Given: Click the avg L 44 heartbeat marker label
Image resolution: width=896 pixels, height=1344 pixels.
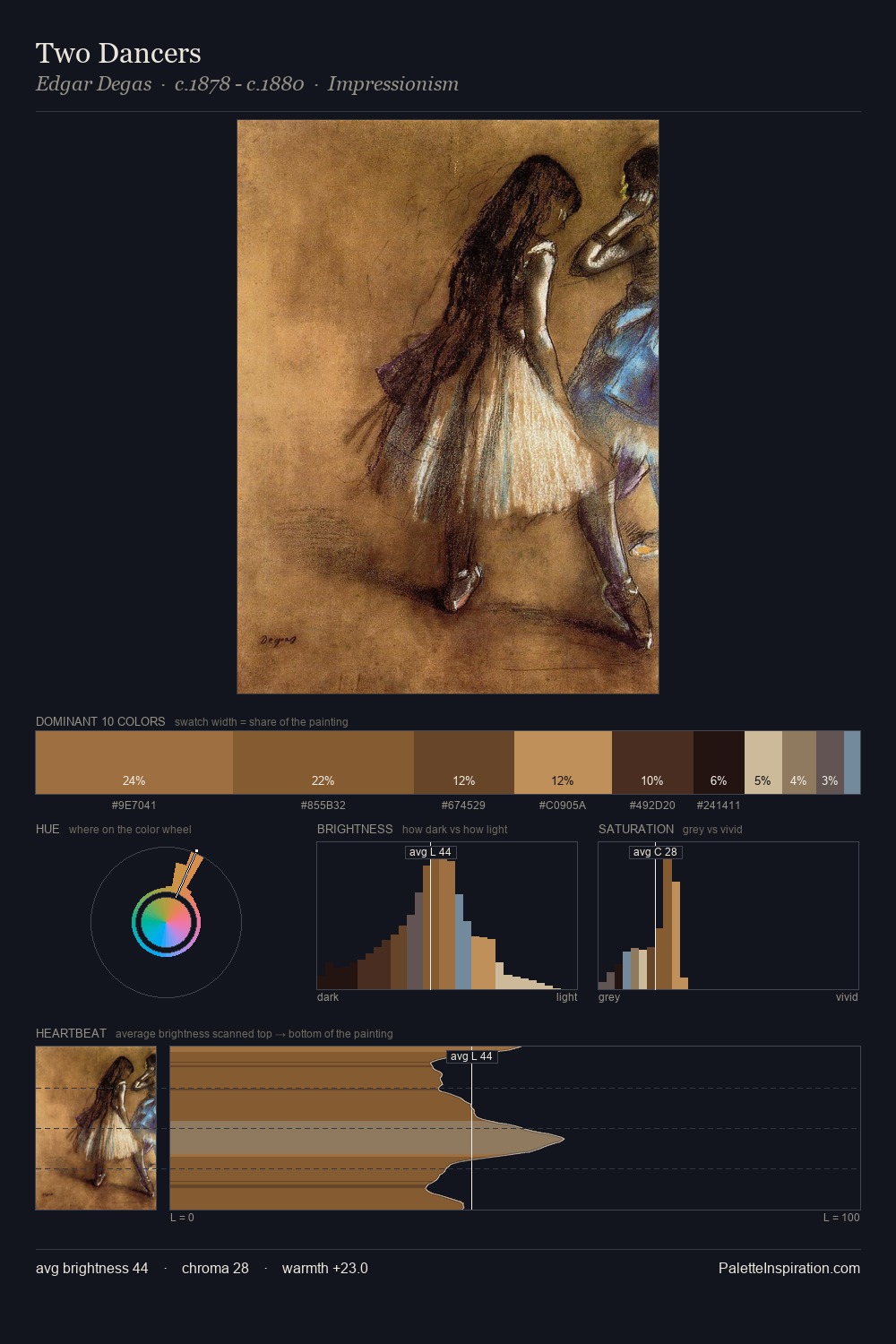Looking at the screenshot, I should click(x=471, y=1056).
